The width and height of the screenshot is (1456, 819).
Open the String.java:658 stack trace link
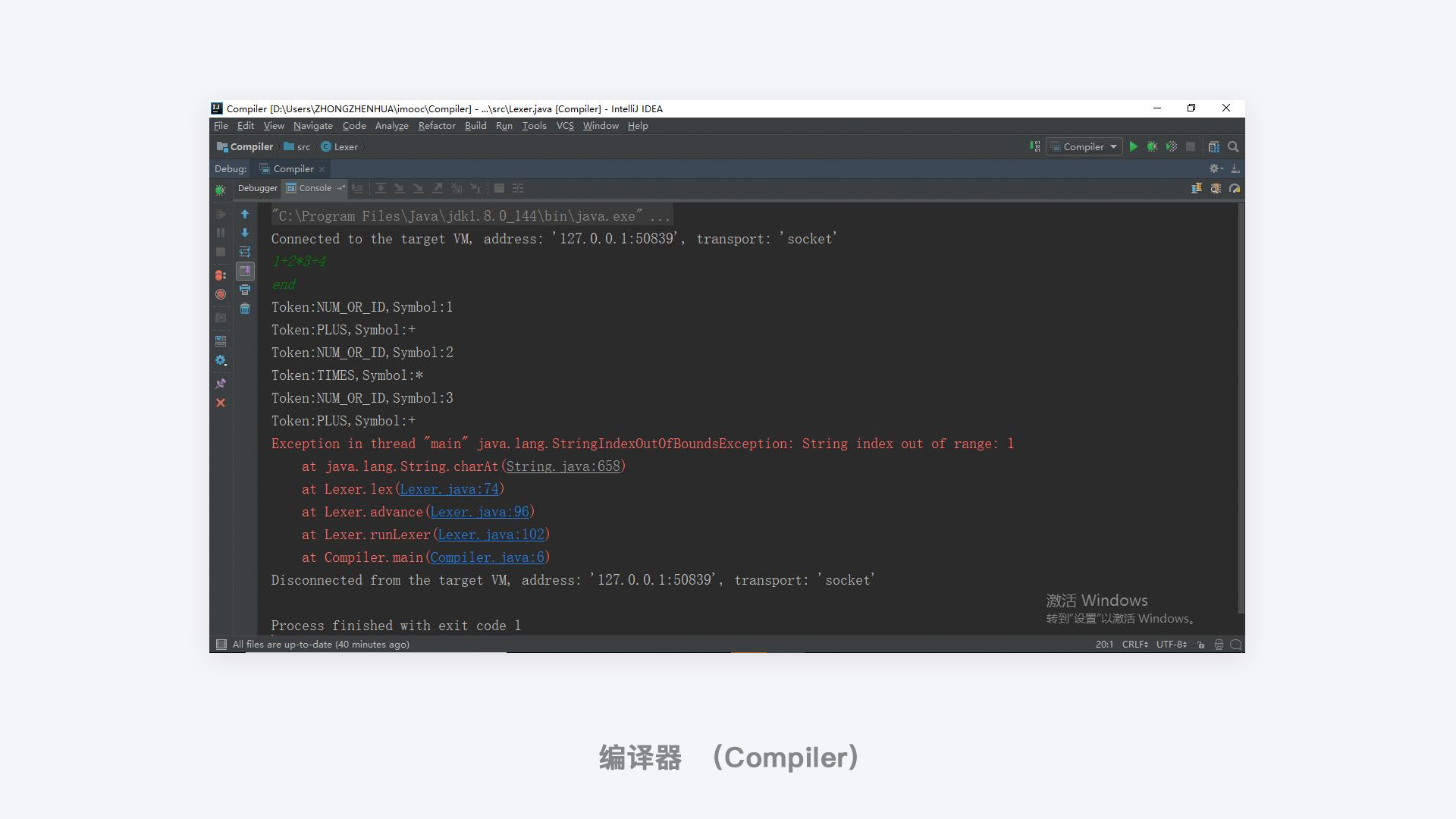(x=563, y=466)
